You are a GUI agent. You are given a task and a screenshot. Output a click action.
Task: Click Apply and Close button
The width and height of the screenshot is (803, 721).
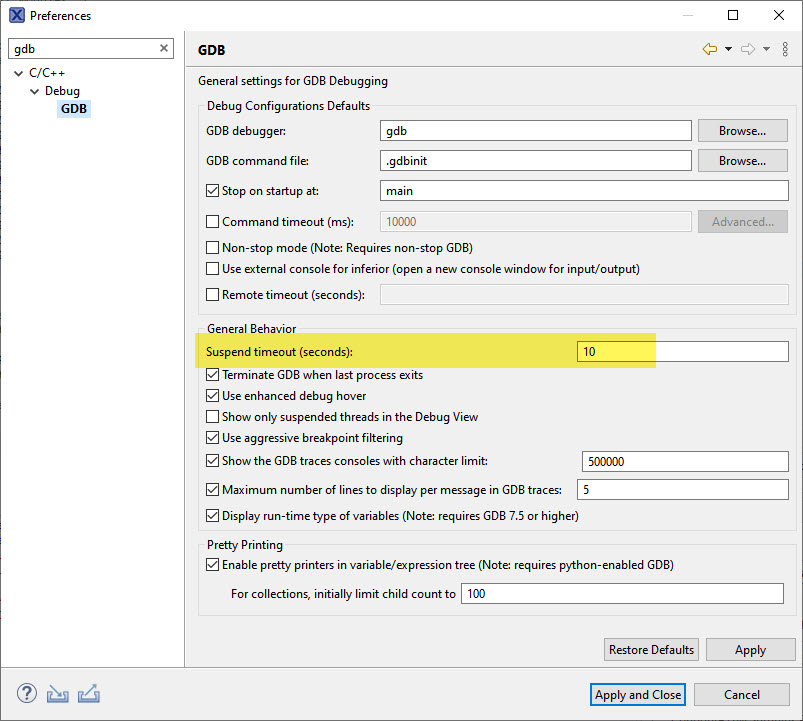(637, 695)
